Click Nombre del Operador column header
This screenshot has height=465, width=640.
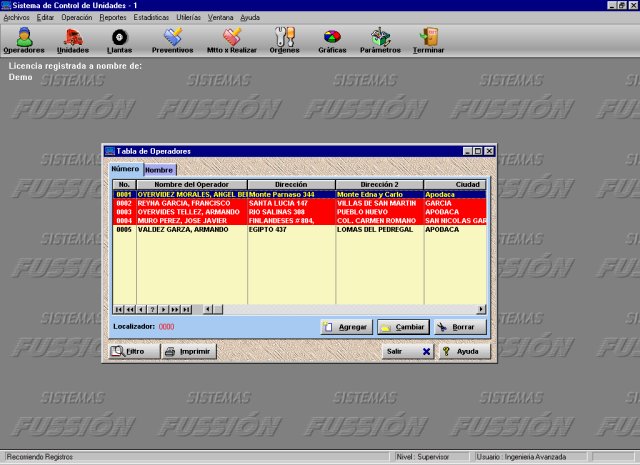pos(192,185)
